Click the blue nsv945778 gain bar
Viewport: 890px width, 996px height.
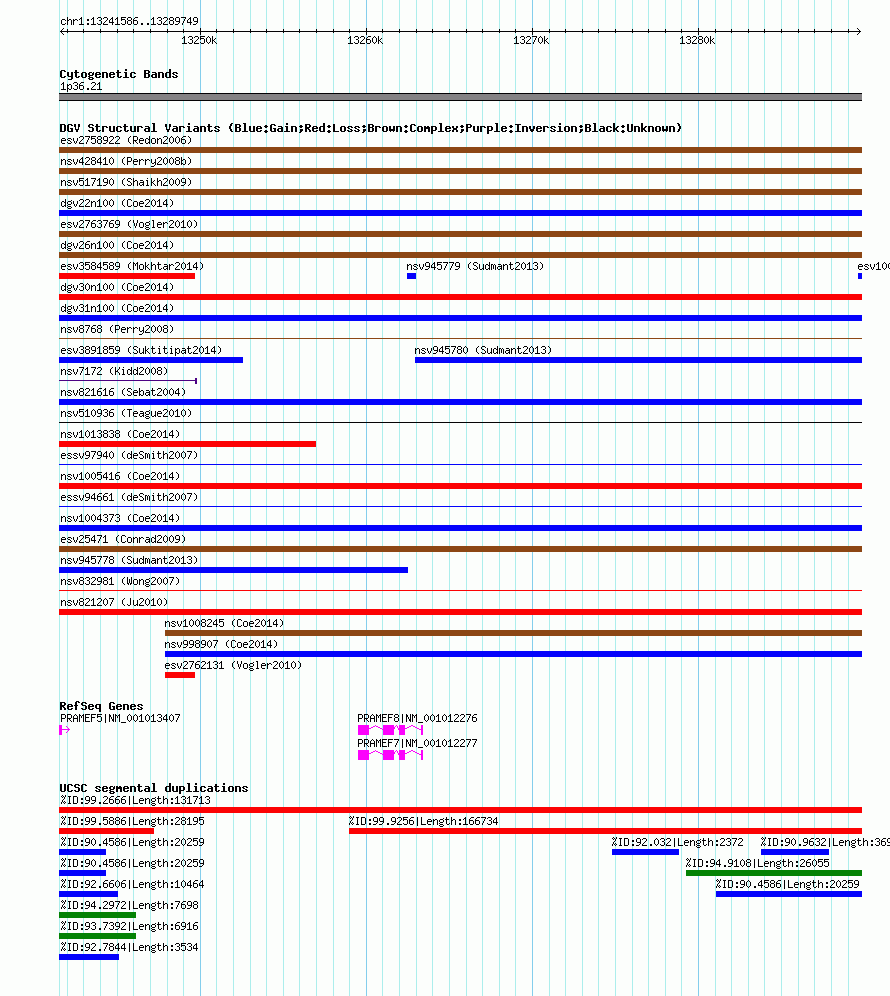pyautogui.click(x=234, y=570)
